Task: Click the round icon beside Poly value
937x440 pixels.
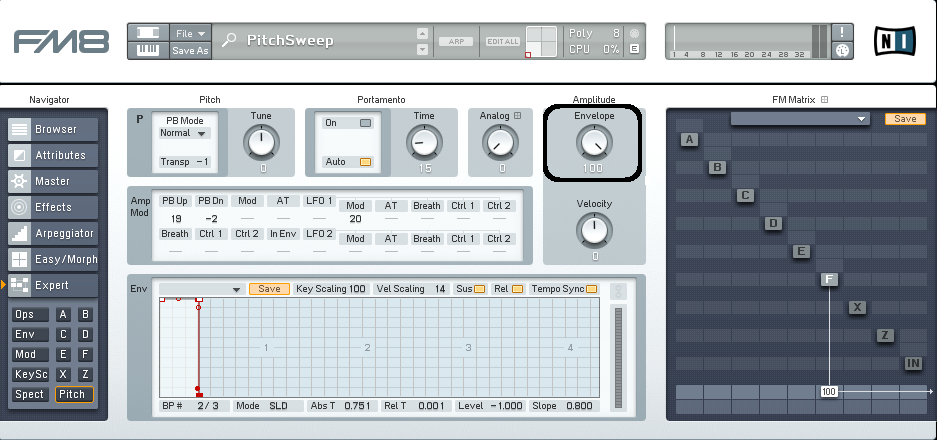Action: click(x=634, y=33)
